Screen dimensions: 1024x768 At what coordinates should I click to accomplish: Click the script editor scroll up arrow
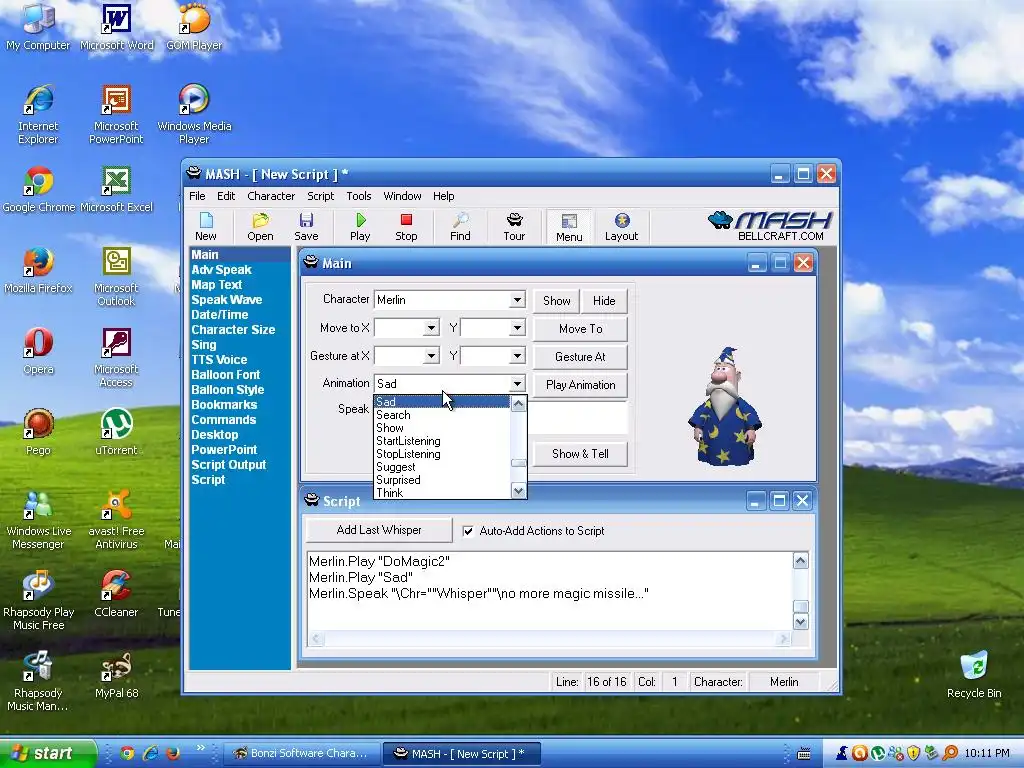coord(801,560)
